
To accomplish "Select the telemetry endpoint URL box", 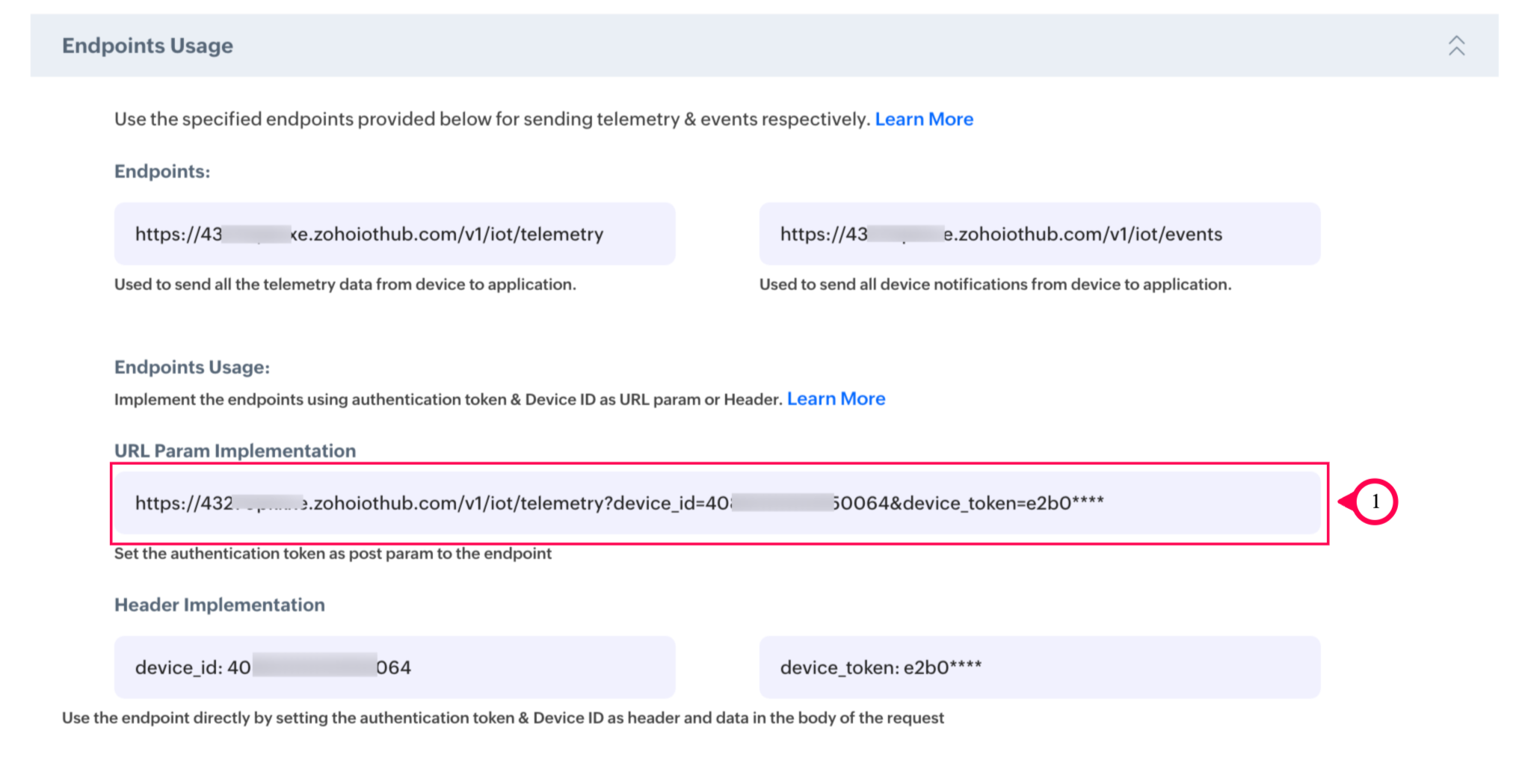I will tap(394, 234).
